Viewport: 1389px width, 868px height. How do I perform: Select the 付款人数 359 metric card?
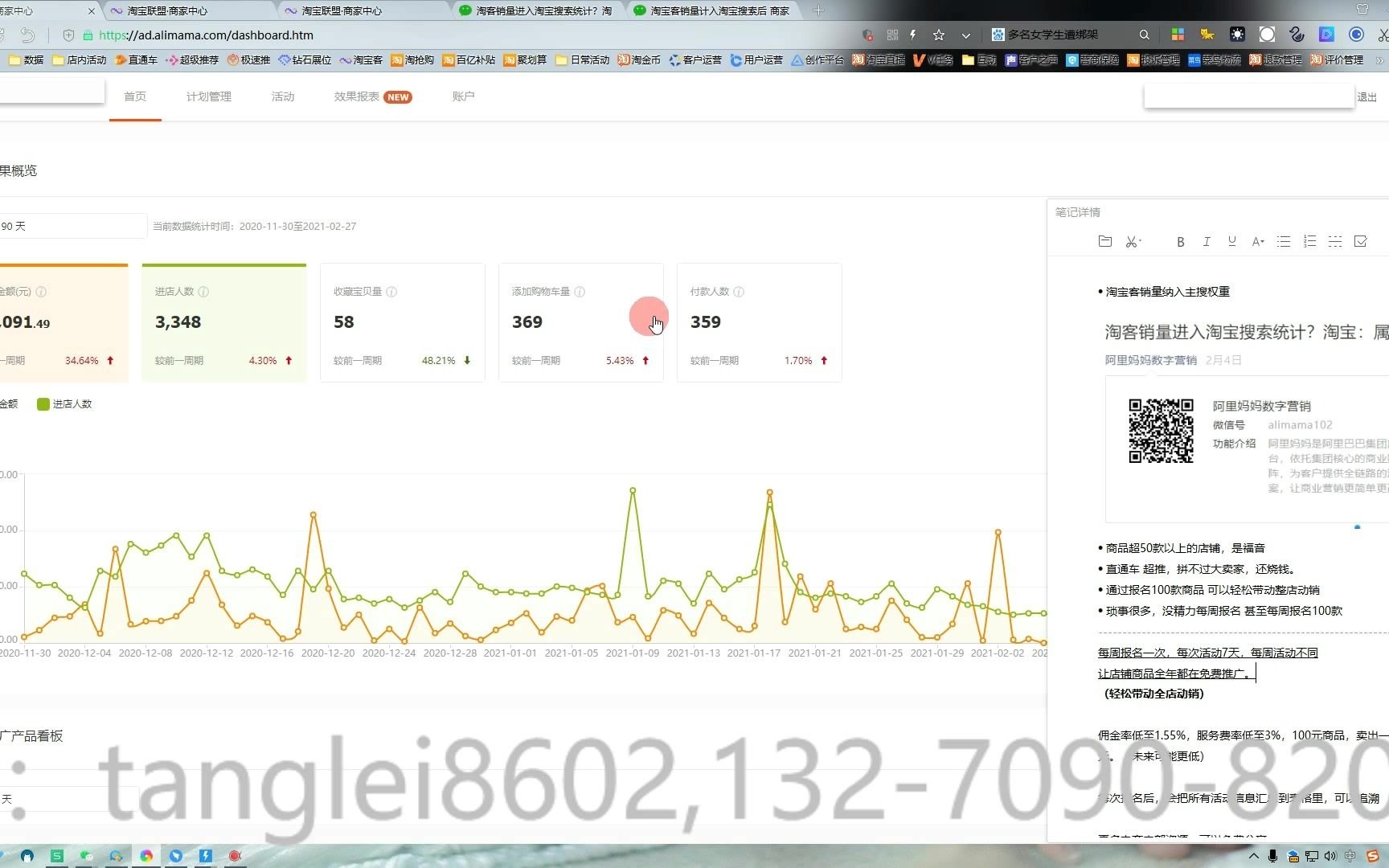(760, 323)
